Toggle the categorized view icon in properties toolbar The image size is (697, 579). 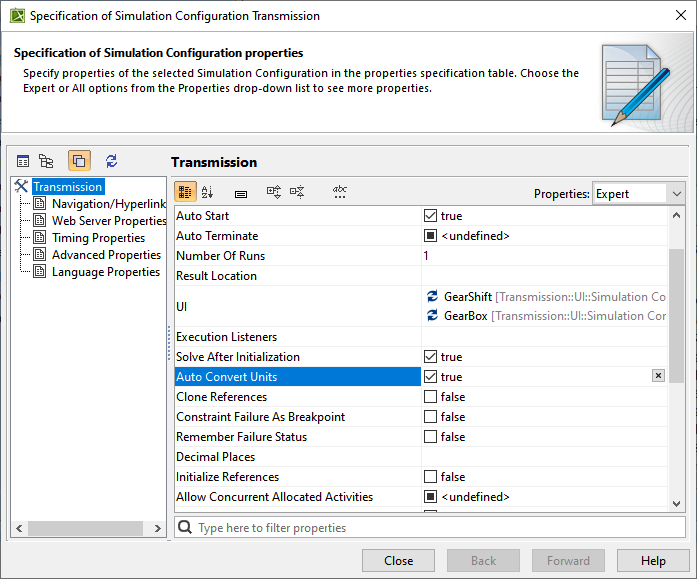[186, 192]
